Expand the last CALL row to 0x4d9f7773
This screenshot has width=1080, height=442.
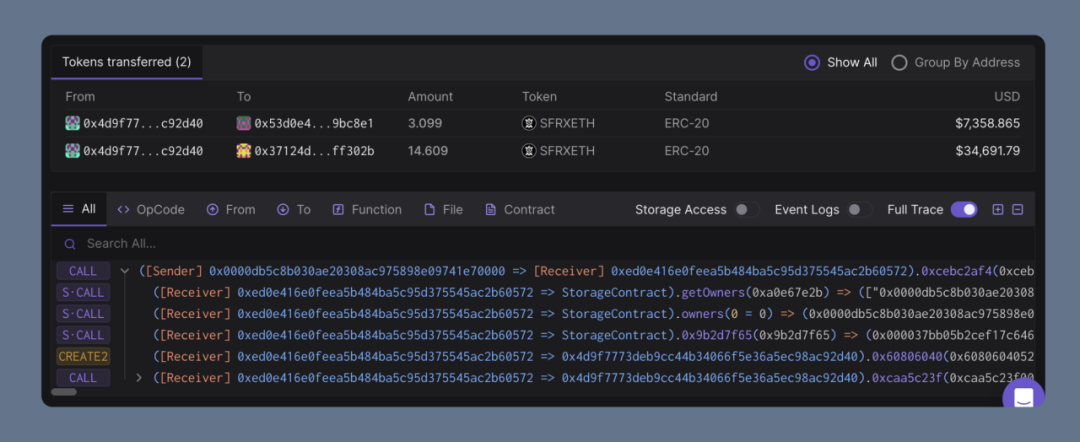[x=139, y=378]
